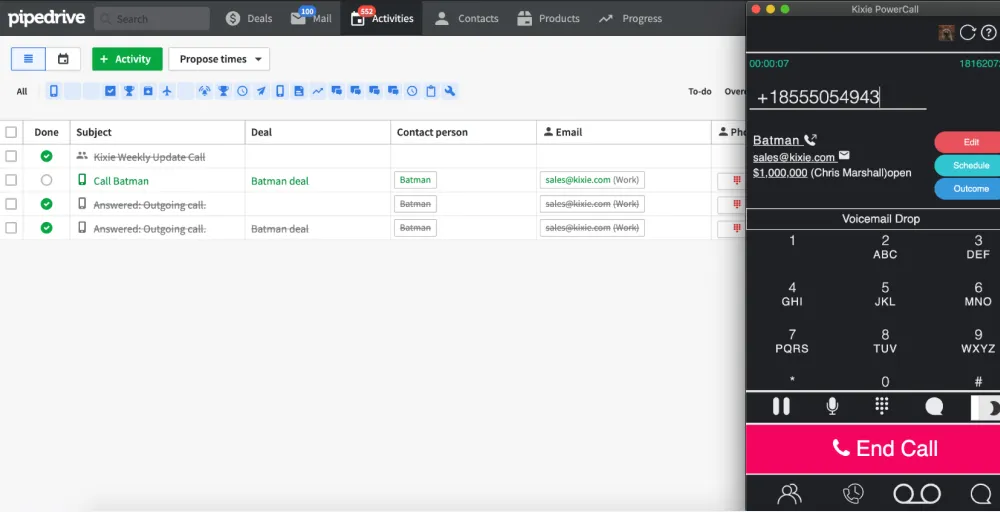Viewport: 1000px width, 512px height.
Task: Open filled chat bubble above End Call
Action: (x=934, y=406)
